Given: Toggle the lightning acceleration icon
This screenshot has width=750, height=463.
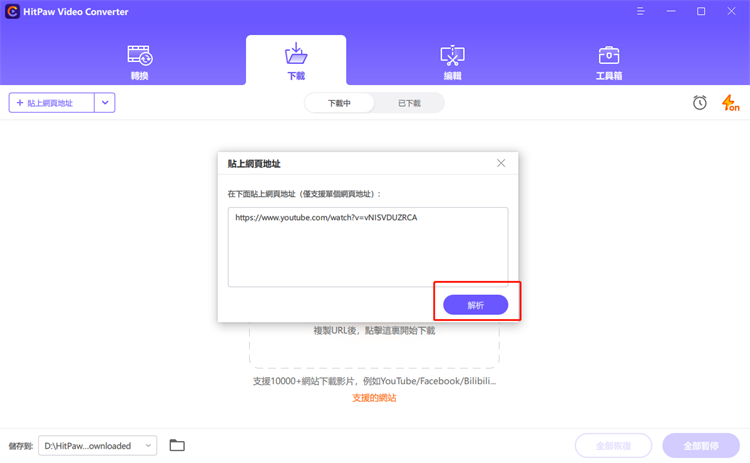Looking at the screenshot, I should click(730, 102).
